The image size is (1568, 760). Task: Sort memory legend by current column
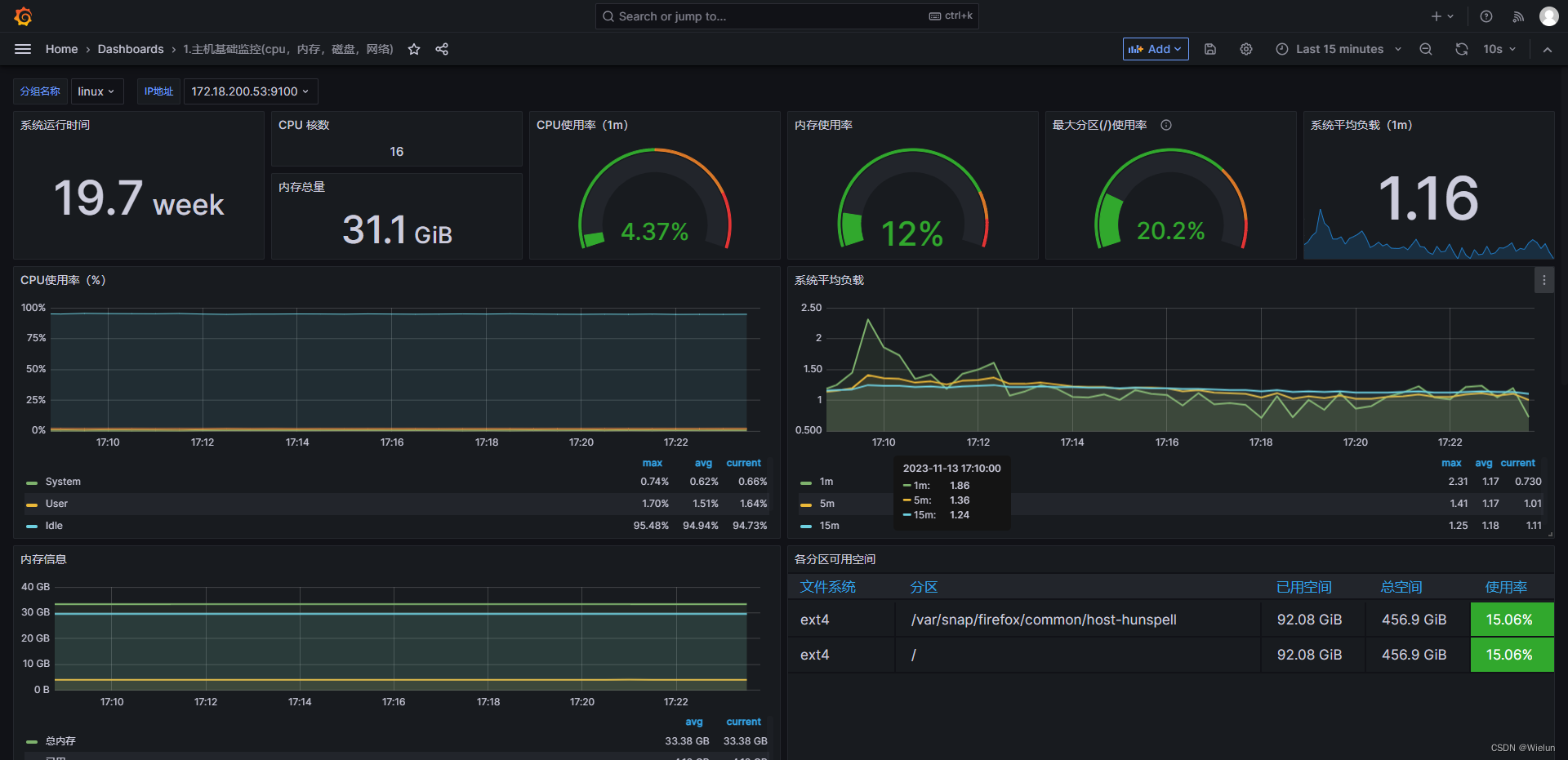(x=744, y=722)
